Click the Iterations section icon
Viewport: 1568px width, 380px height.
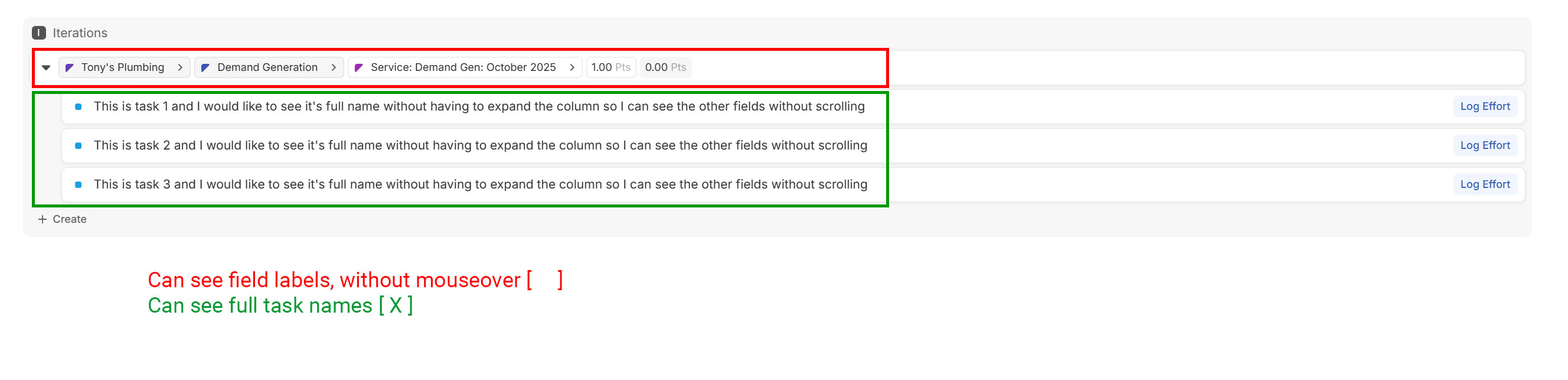pyautogui.click(x=39, y=33)
